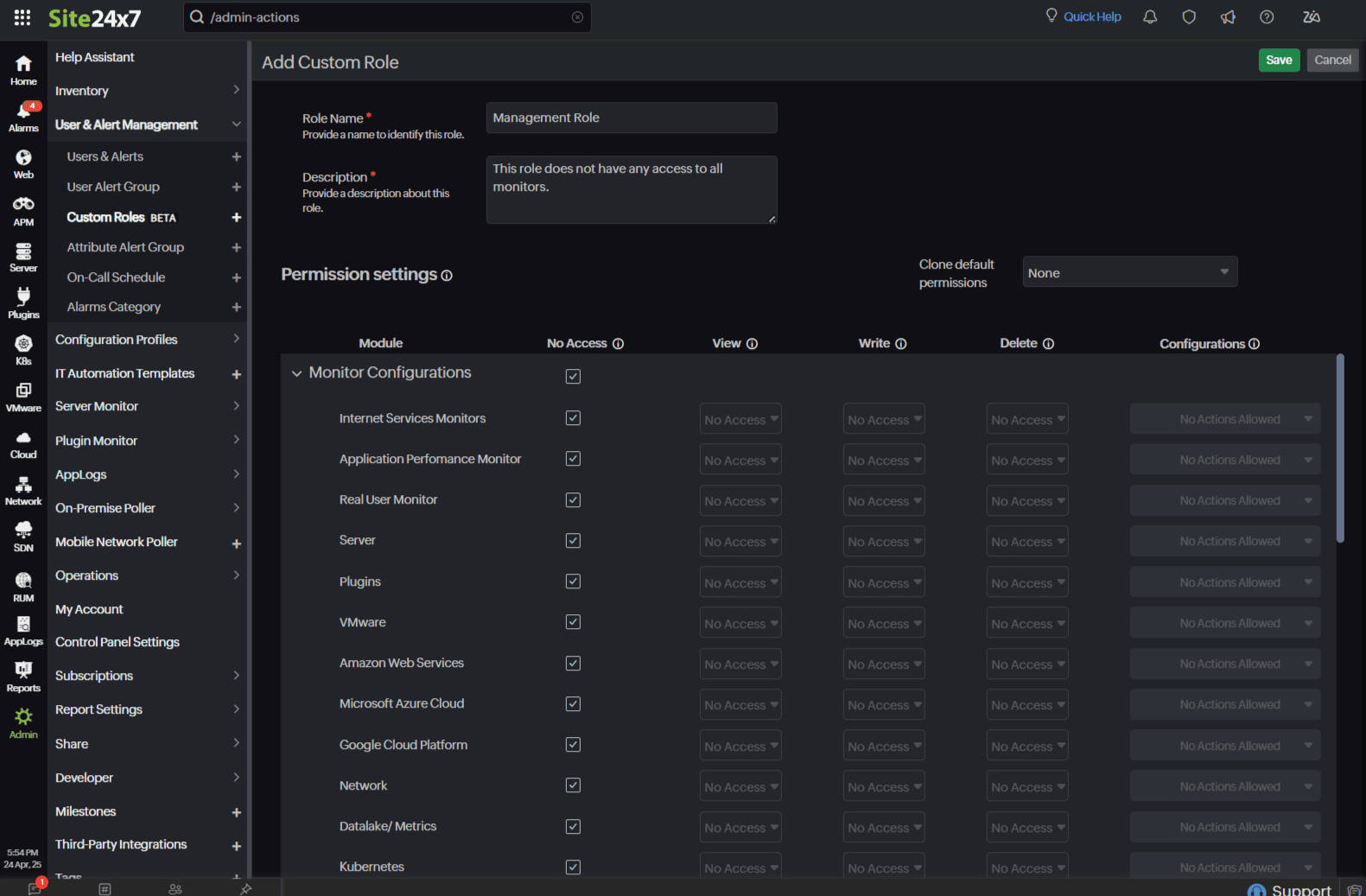Open the RUM section icon
Image resolution: width=1366 pixels, height=896 pixels.
(x=23, y=587)
